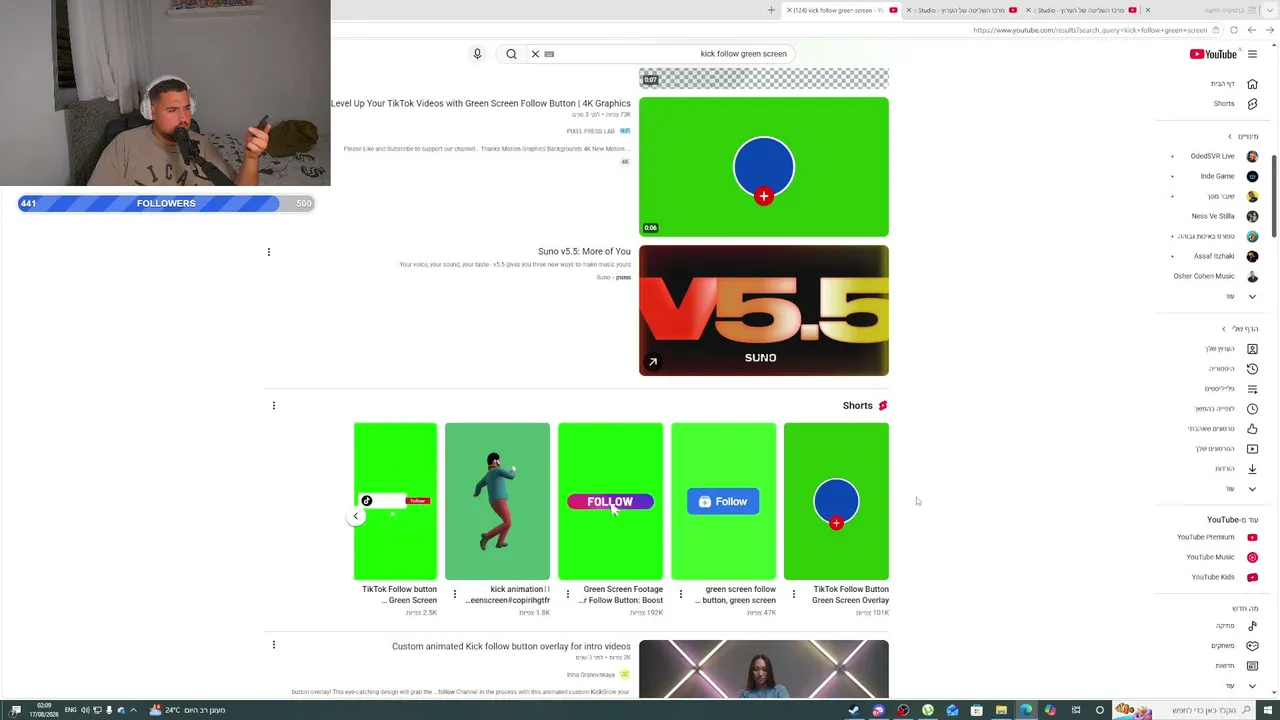Screen dimensions: 1280x720
Task: Play the blue circle plus button video thumbnail
Action: (x=764, y=167)
